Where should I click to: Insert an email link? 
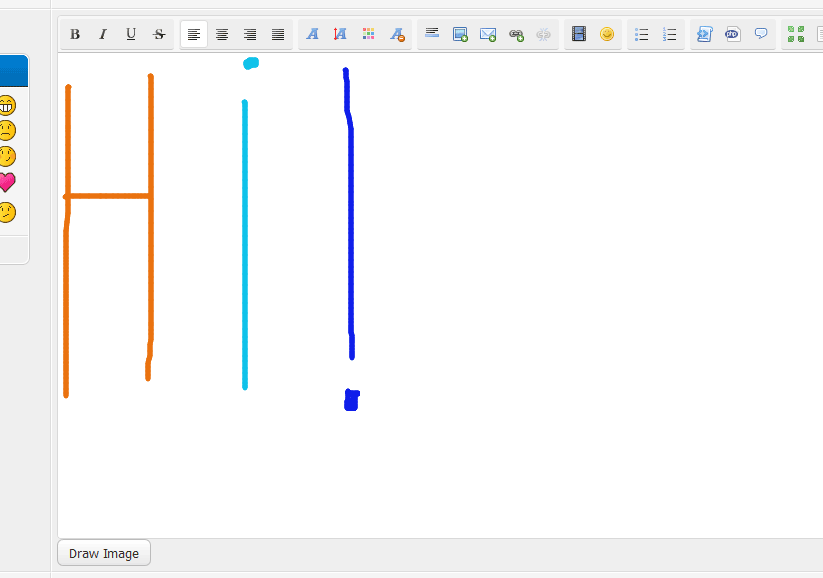pyautogui.click(x=488, y=34)
